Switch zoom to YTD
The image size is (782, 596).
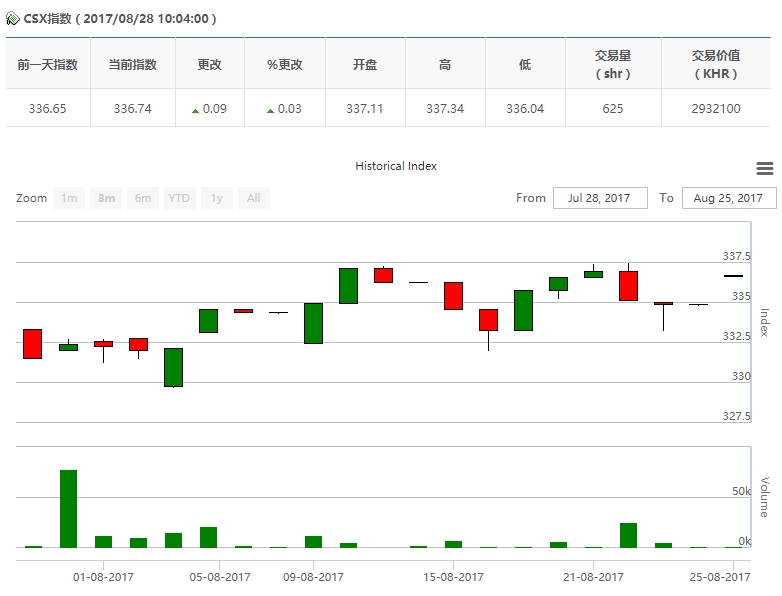coord(180,198)
